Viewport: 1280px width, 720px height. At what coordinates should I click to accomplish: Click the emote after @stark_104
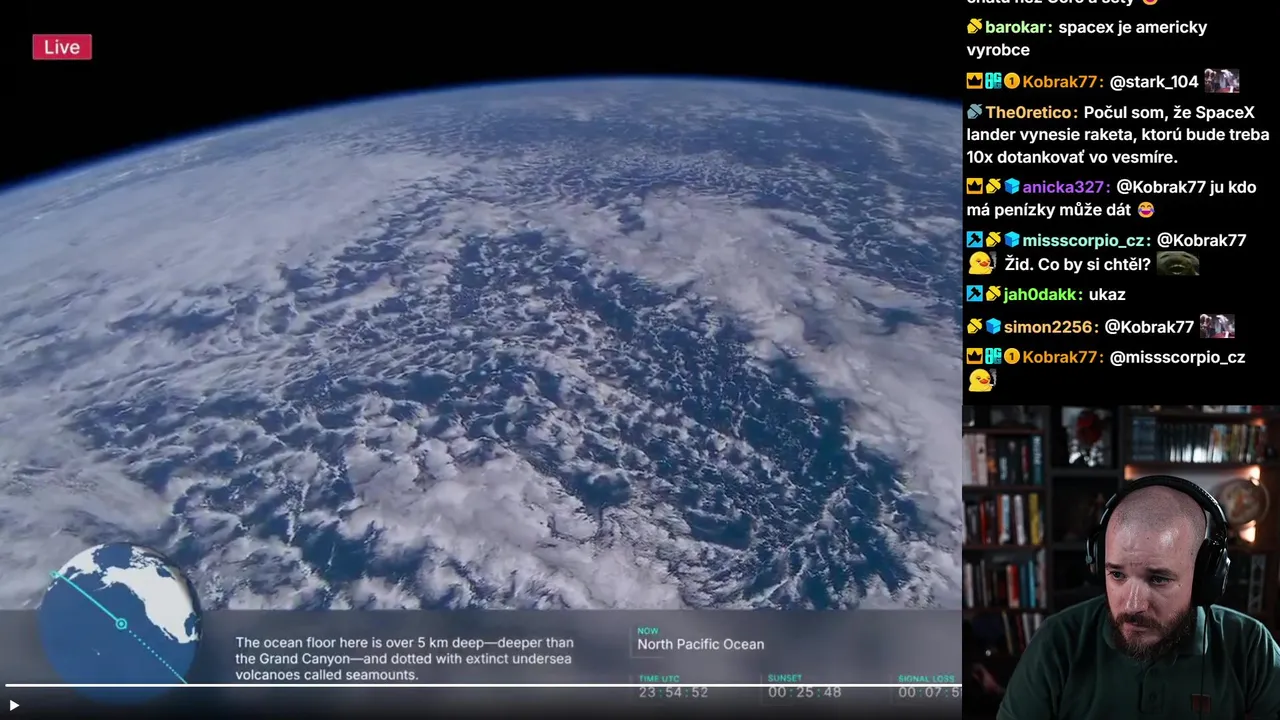point(1221,81)
